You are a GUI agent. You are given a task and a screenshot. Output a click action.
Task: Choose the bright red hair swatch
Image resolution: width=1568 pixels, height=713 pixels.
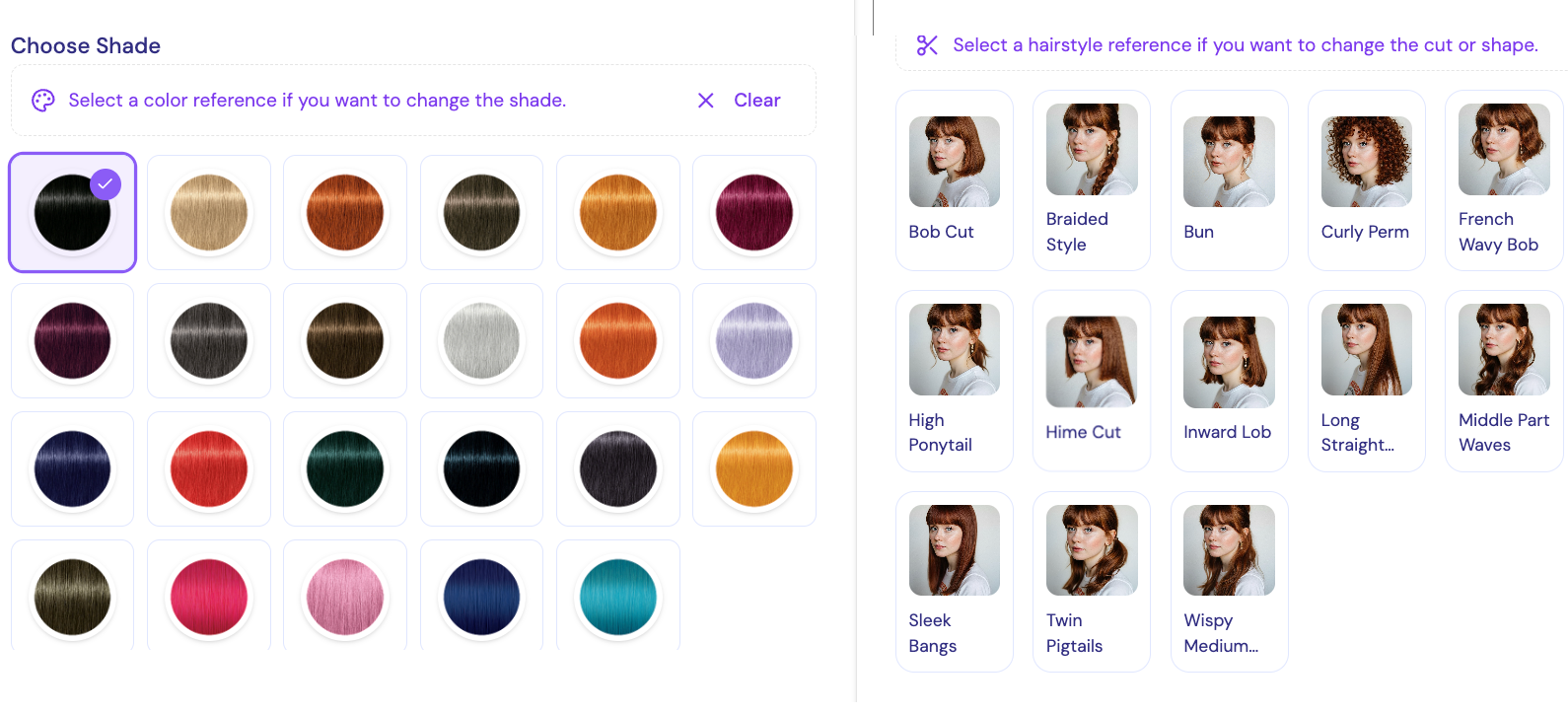(209, 468)
